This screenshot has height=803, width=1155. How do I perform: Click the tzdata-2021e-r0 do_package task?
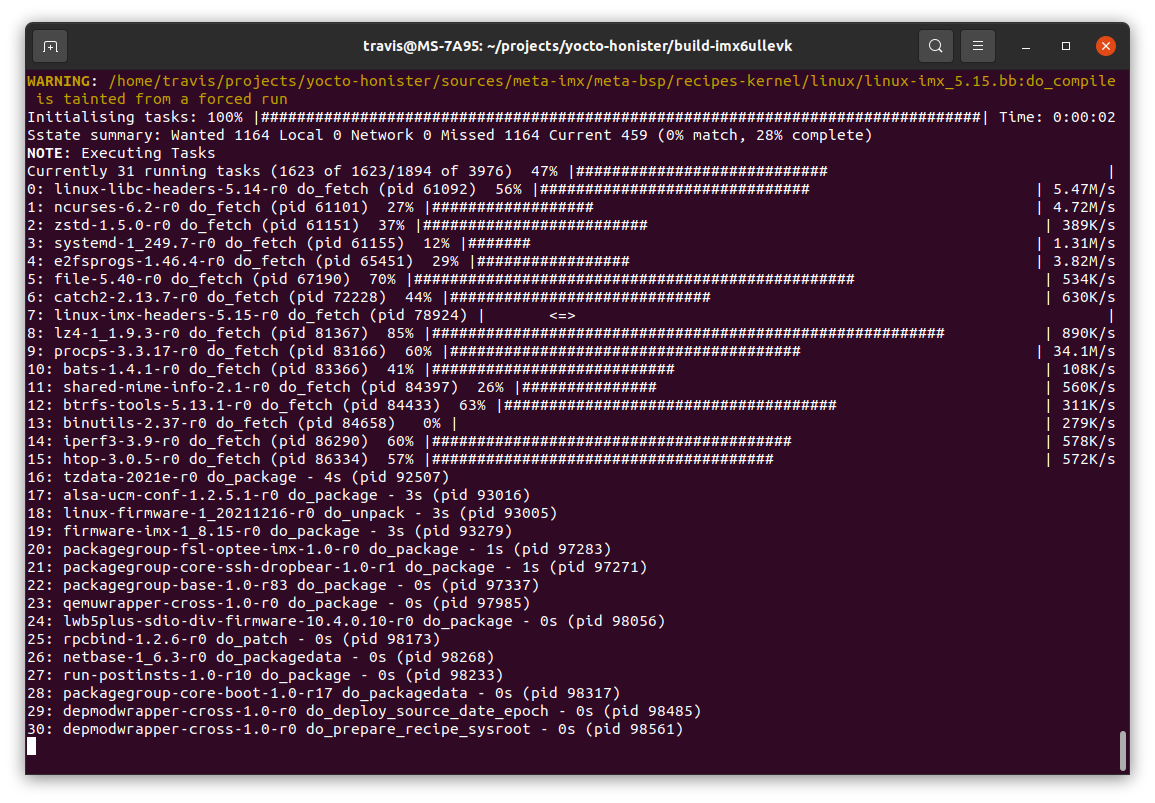[x=238, y=477]
